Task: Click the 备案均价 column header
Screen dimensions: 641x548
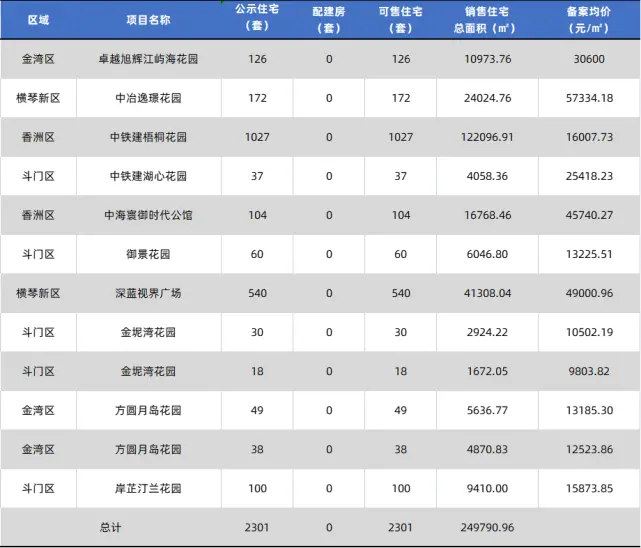Action: 588,20
